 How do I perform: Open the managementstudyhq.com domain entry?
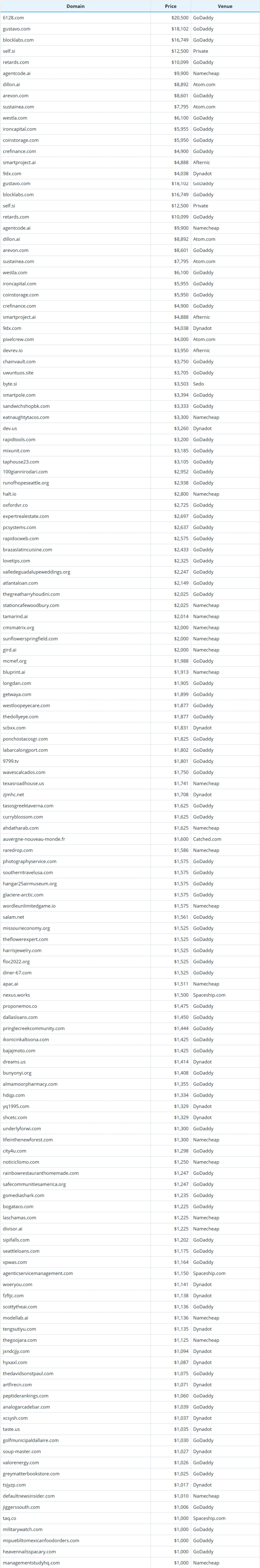click(31, 1562)
